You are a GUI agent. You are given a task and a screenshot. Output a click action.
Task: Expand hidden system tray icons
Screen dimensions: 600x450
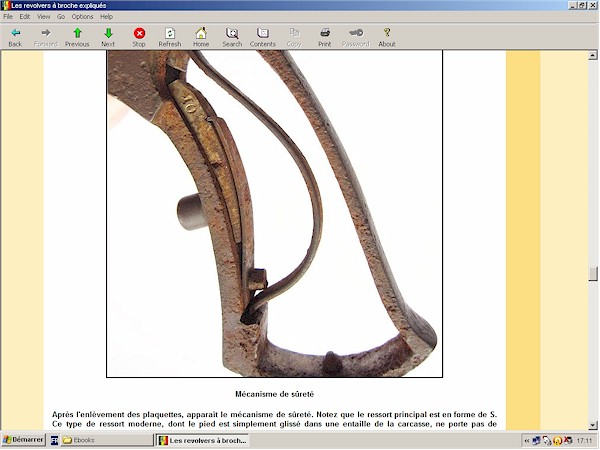[x=526, y=440]
